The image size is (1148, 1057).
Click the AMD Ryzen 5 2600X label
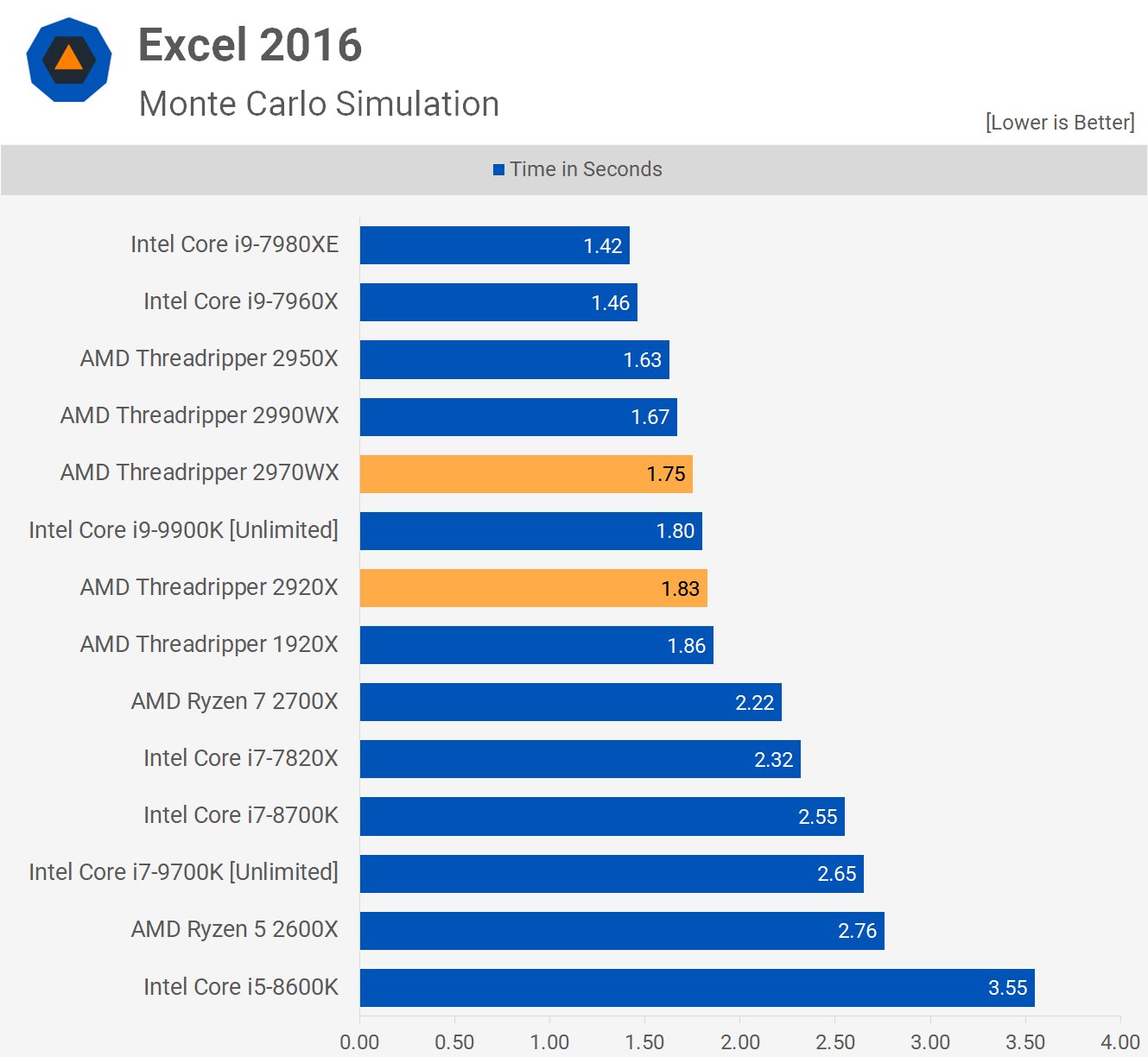[x=234, y=929]
